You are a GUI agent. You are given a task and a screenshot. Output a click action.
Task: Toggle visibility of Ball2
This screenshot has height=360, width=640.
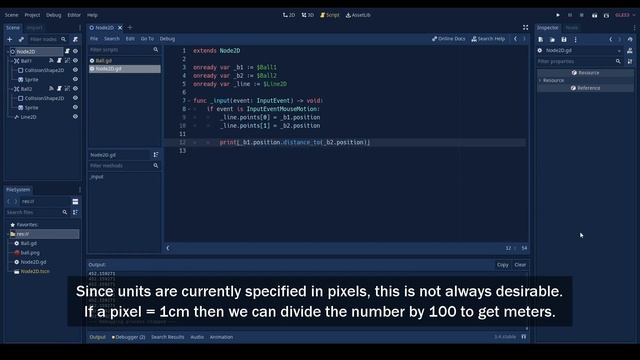tap(75, 89)
